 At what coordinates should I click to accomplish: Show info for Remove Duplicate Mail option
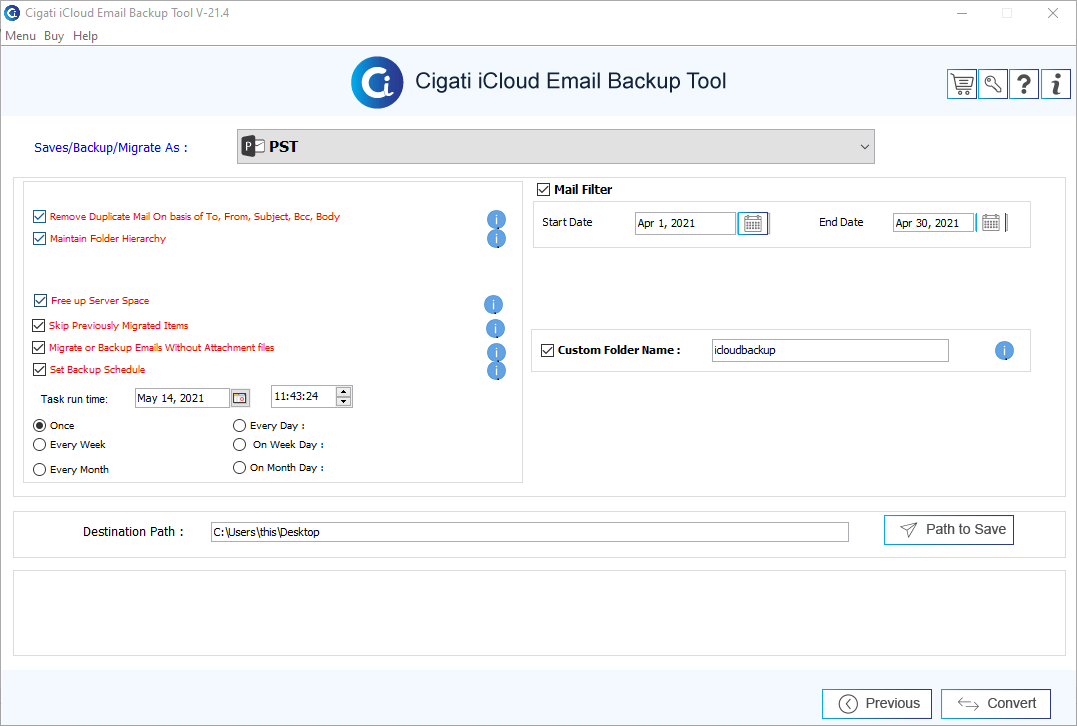pyautogui.click(x=496, y=219)
